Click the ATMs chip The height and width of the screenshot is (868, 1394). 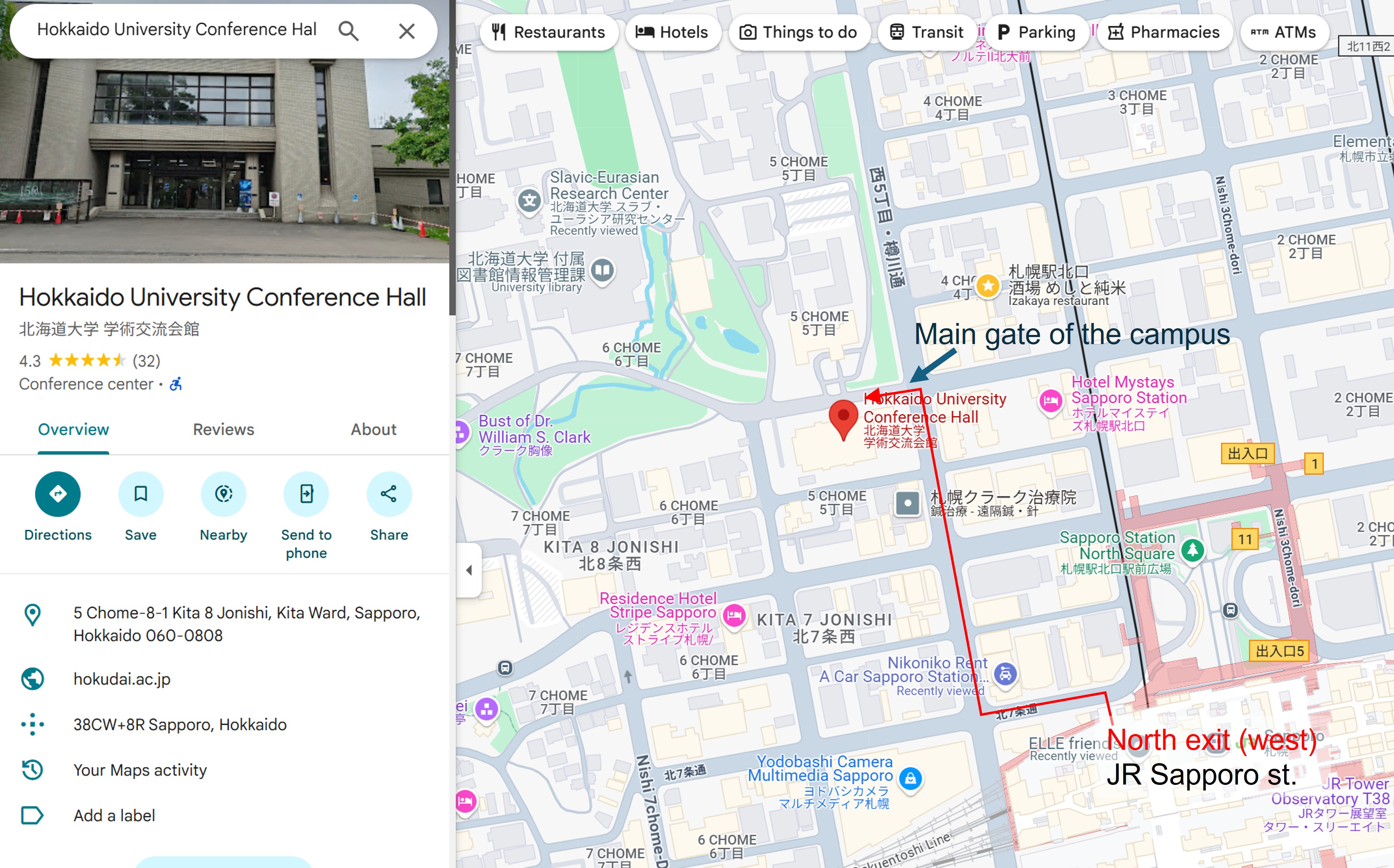point(1284,32)
